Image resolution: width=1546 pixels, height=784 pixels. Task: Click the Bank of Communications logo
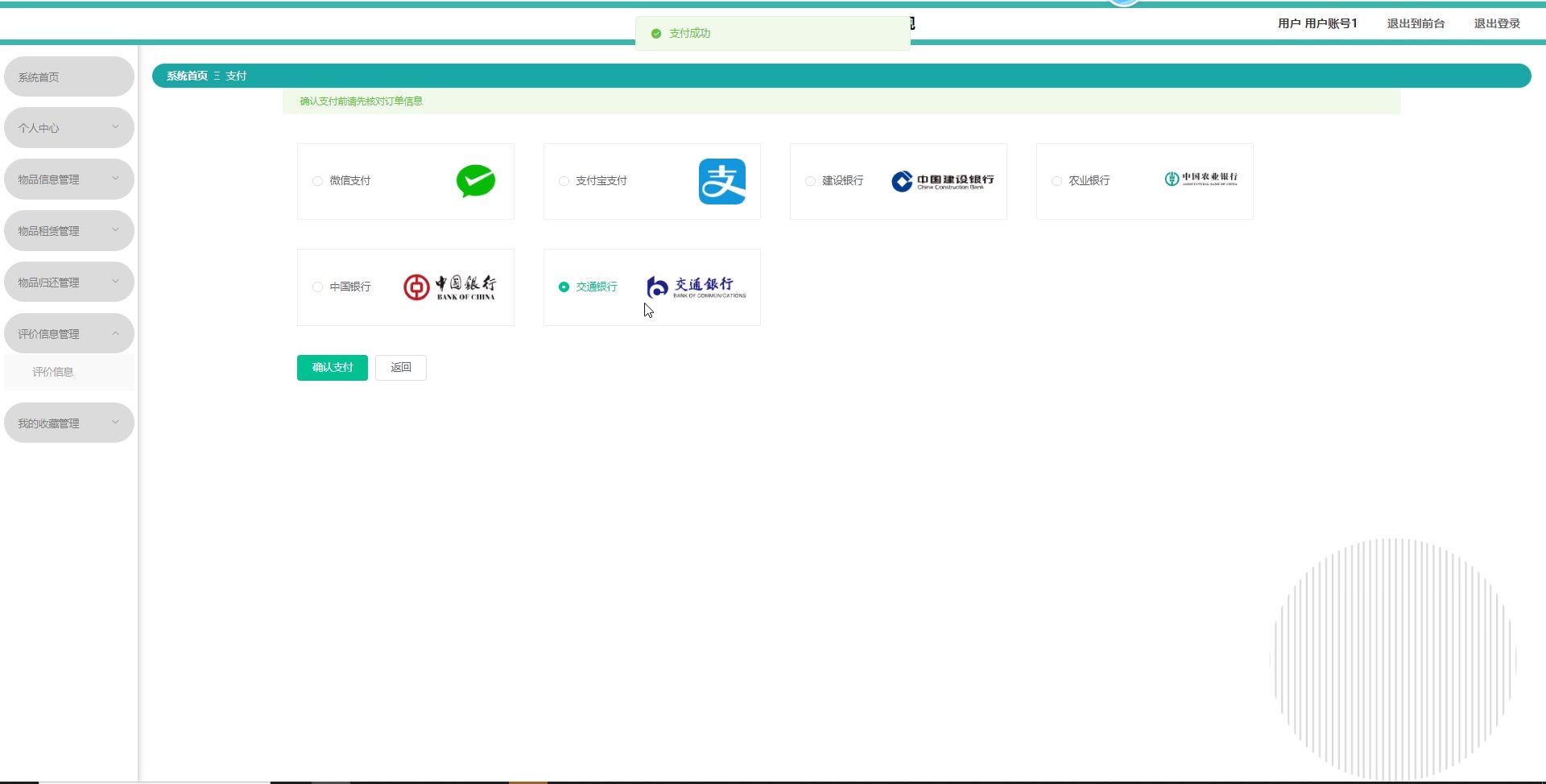coord(697,287)
